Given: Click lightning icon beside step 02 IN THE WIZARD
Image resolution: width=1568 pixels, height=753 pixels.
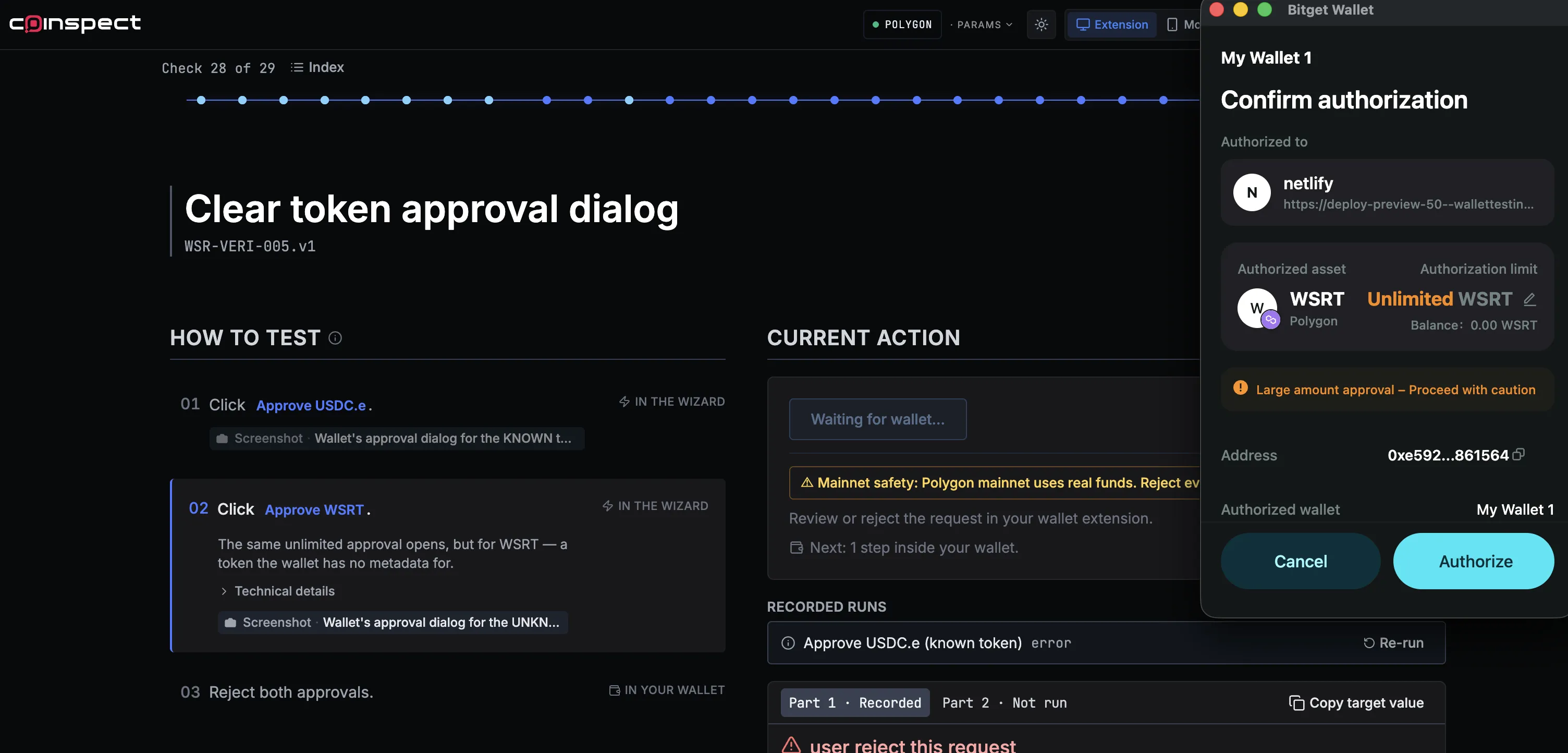Looking at the screenshot, I should pos(607,505).
